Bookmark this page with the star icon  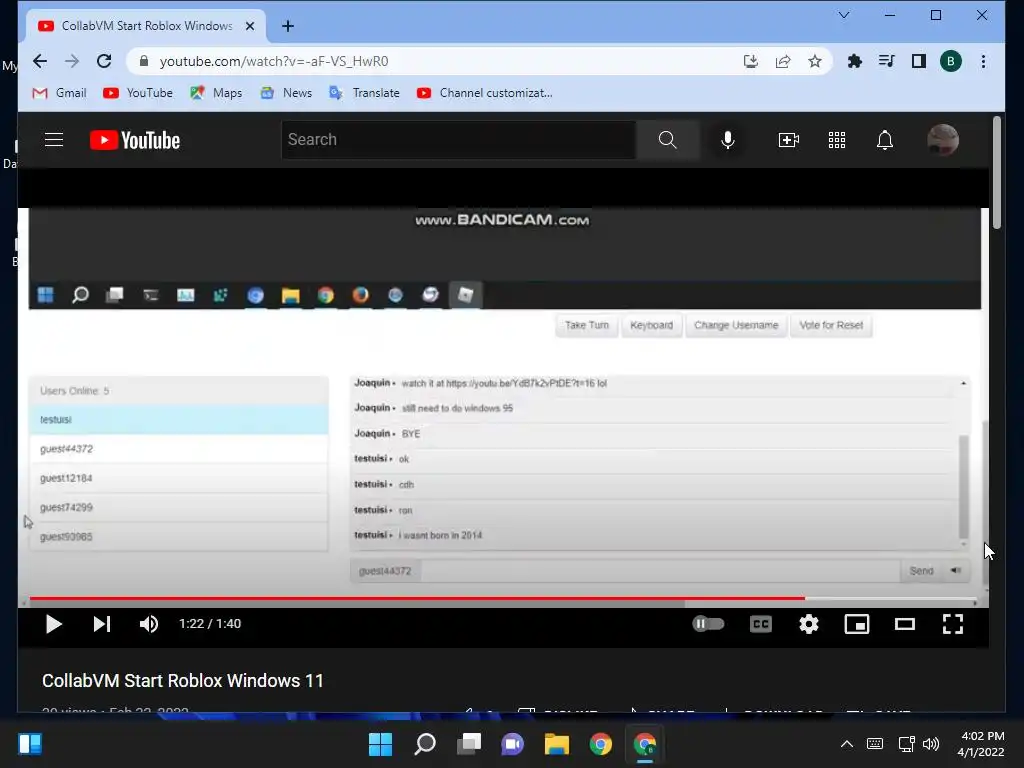[814, 61]
